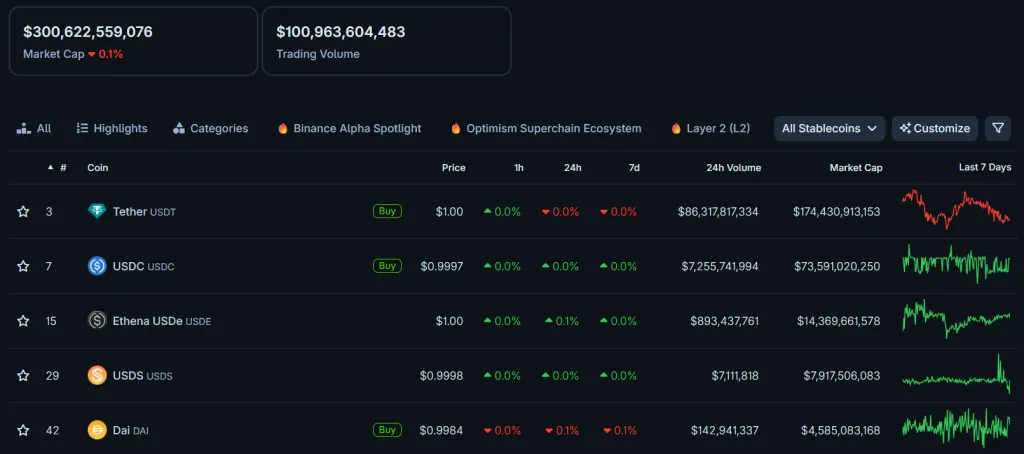Click the Binance Alpha Spotlight flame icon
This screenshot has width=1024, height=454.
tap(283, 129)
